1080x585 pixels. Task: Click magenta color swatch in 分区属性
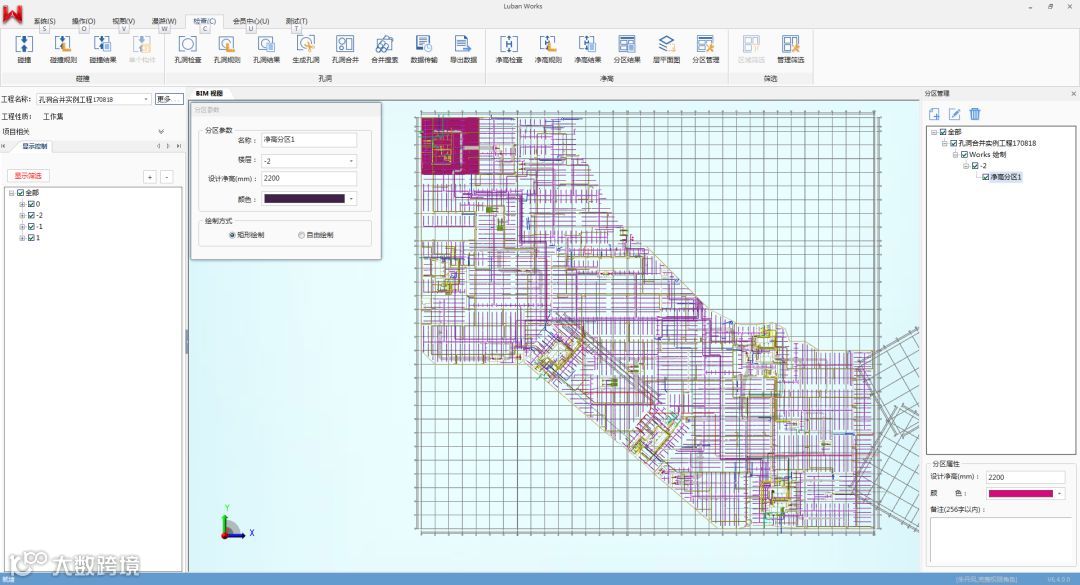1020,493
